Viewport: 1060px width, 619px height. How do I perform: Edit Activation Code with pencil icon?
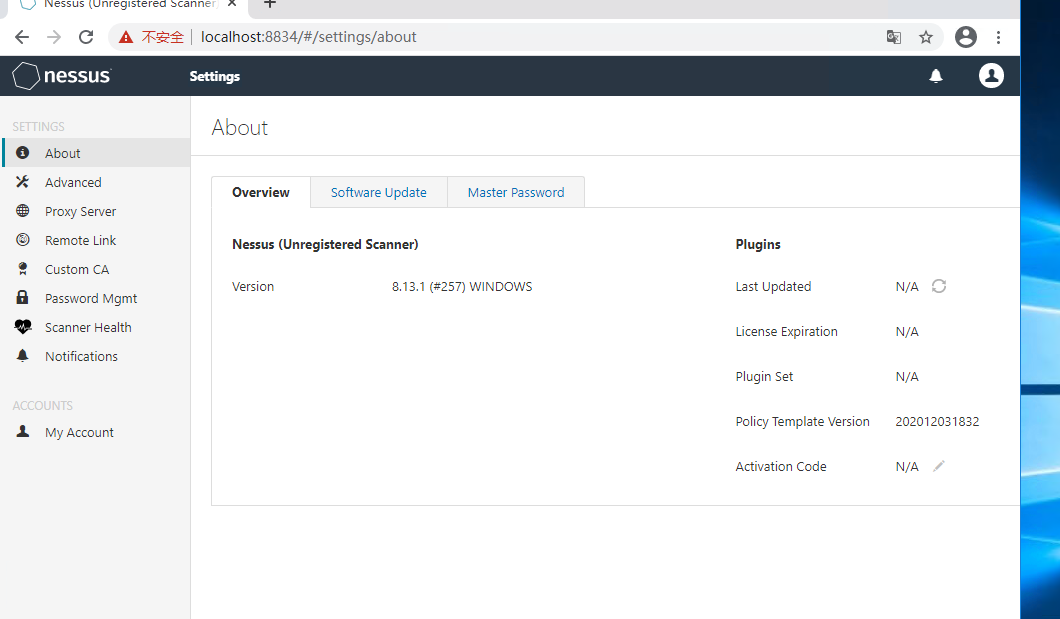[x=938, y=466]
